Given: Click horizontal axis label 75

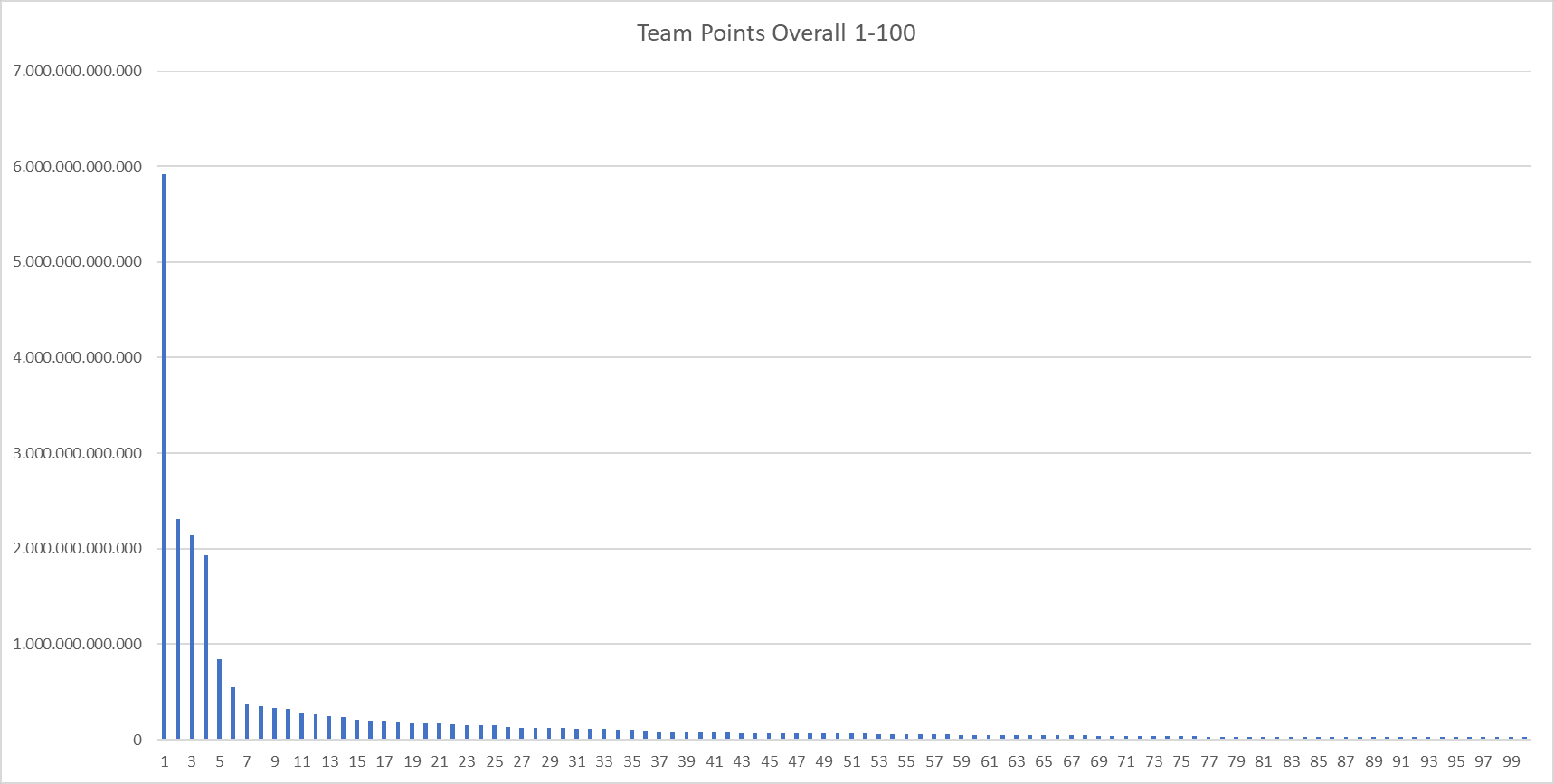Looking at the screenshot, I should point(1181,761).
